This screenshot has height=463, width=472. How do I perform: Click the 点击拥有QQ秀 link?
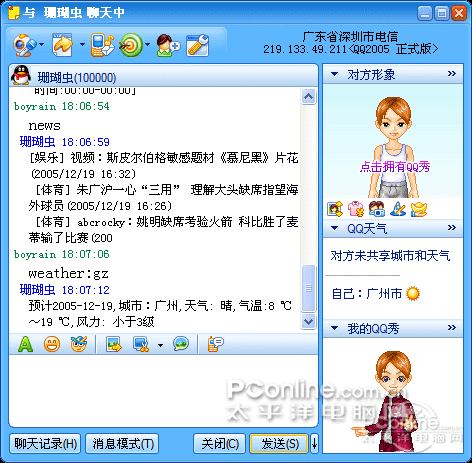(395, 167)
